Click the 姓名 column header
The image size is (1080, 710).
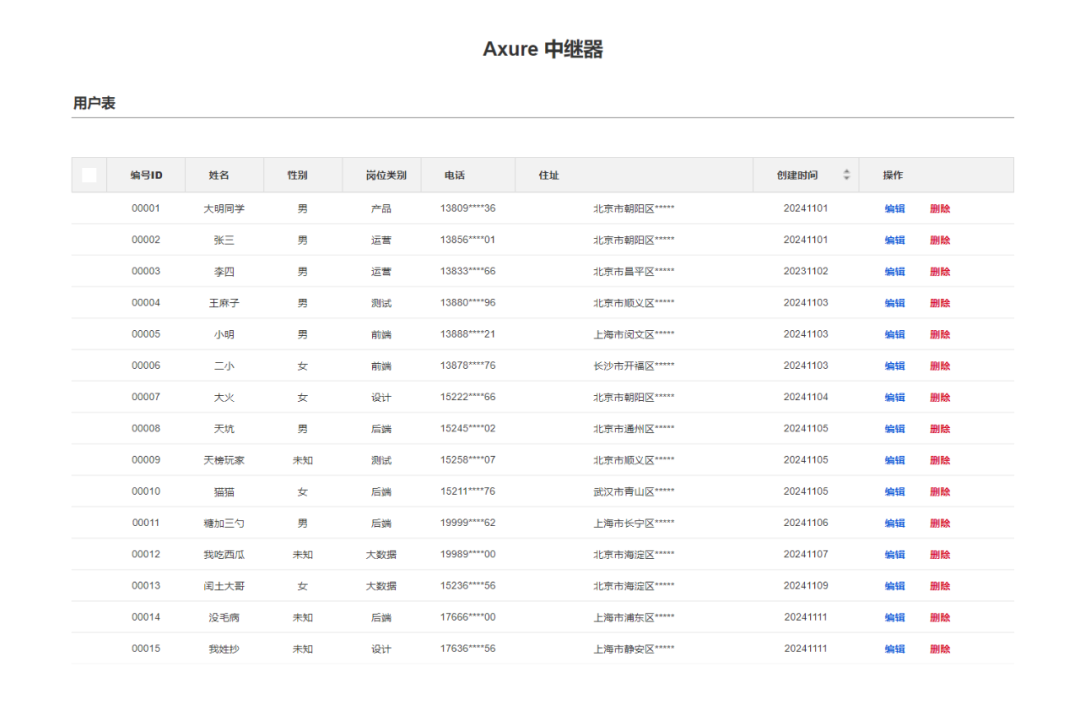224,174
